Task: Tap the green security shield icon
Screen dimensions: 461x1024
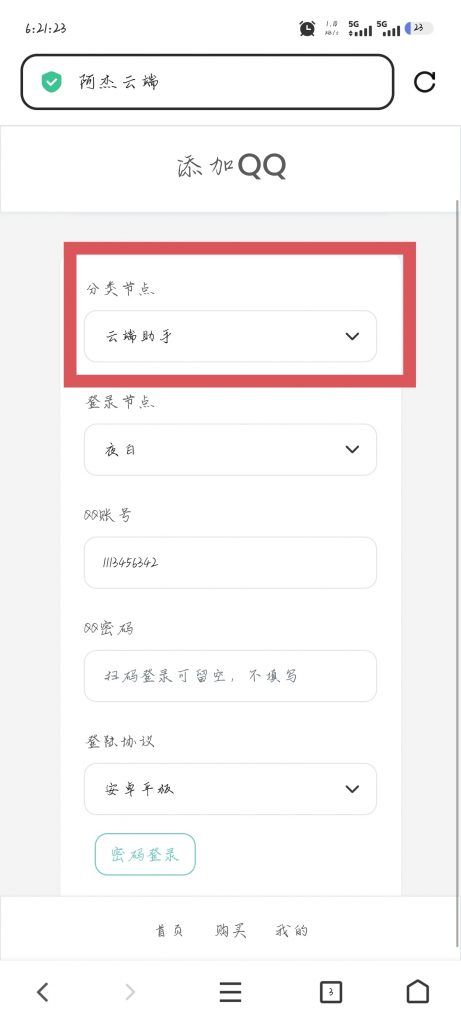Action: [x=51, y=82]
